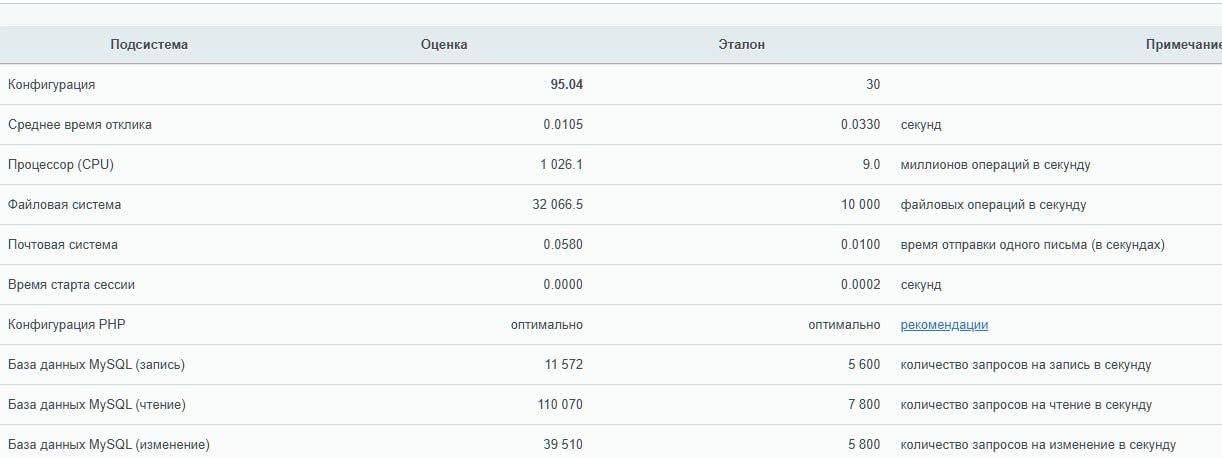Image resolution: width=1222 pixels, height=458 pixels.
Task: Click the file system score 32 066.5
Action: tap(558, 205)
